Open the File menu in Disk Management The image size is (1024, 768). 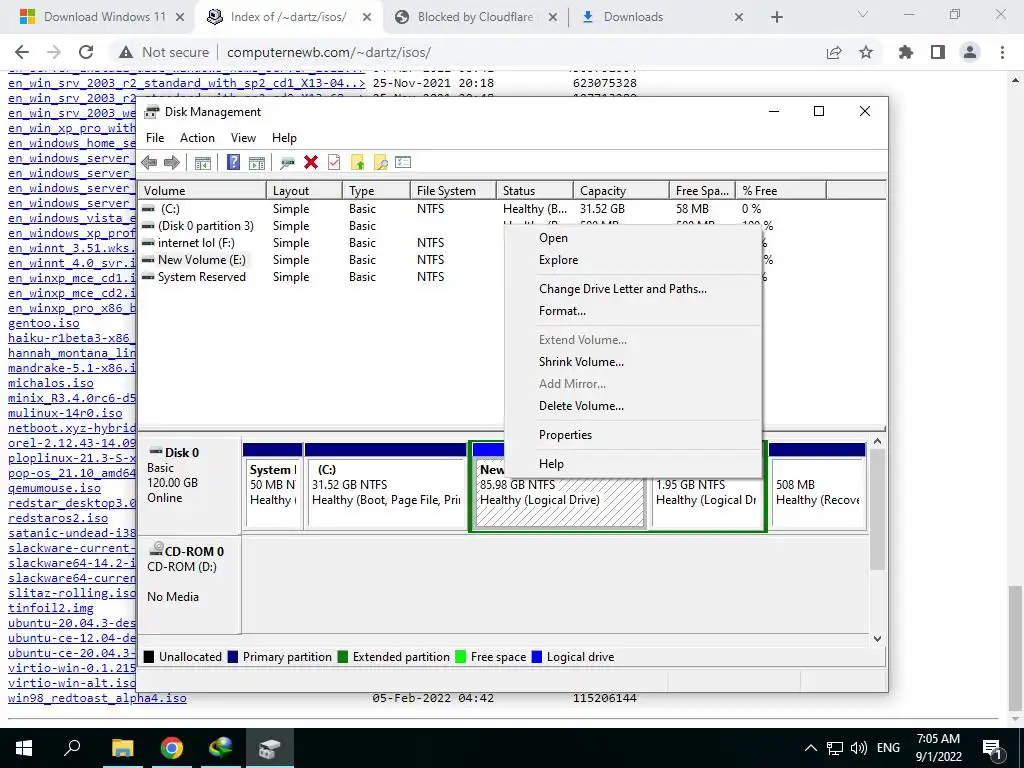click(155, 138)
